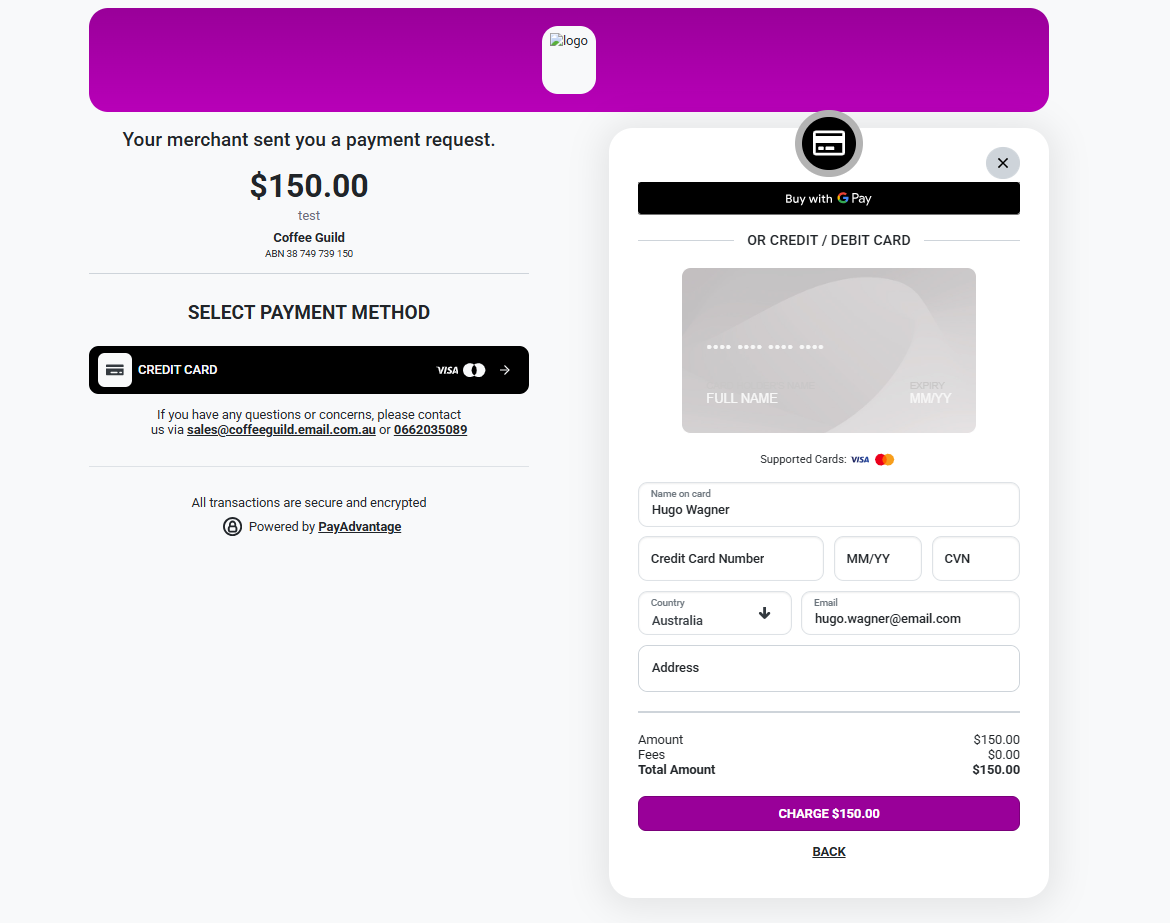Click the arrow on Credit Card method row
The image size is (1170, 923).
pyautogui.click(x=505, y=370)
